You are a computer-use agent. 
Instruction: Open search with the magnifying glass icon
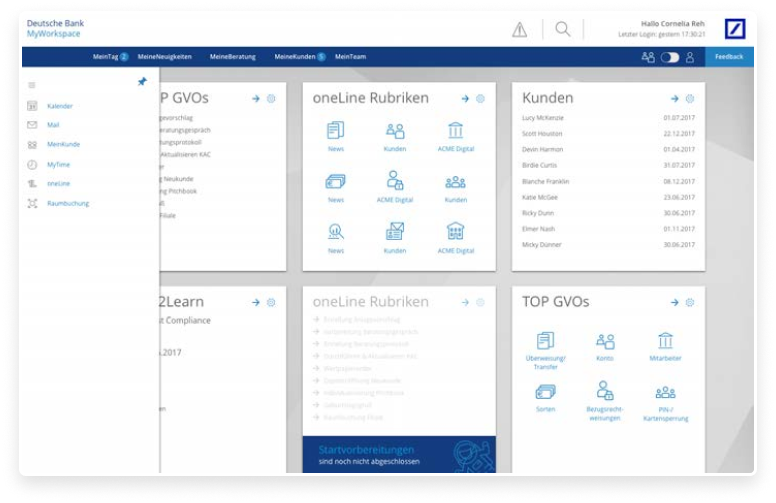pyautogui.click(x=563, y=30)
